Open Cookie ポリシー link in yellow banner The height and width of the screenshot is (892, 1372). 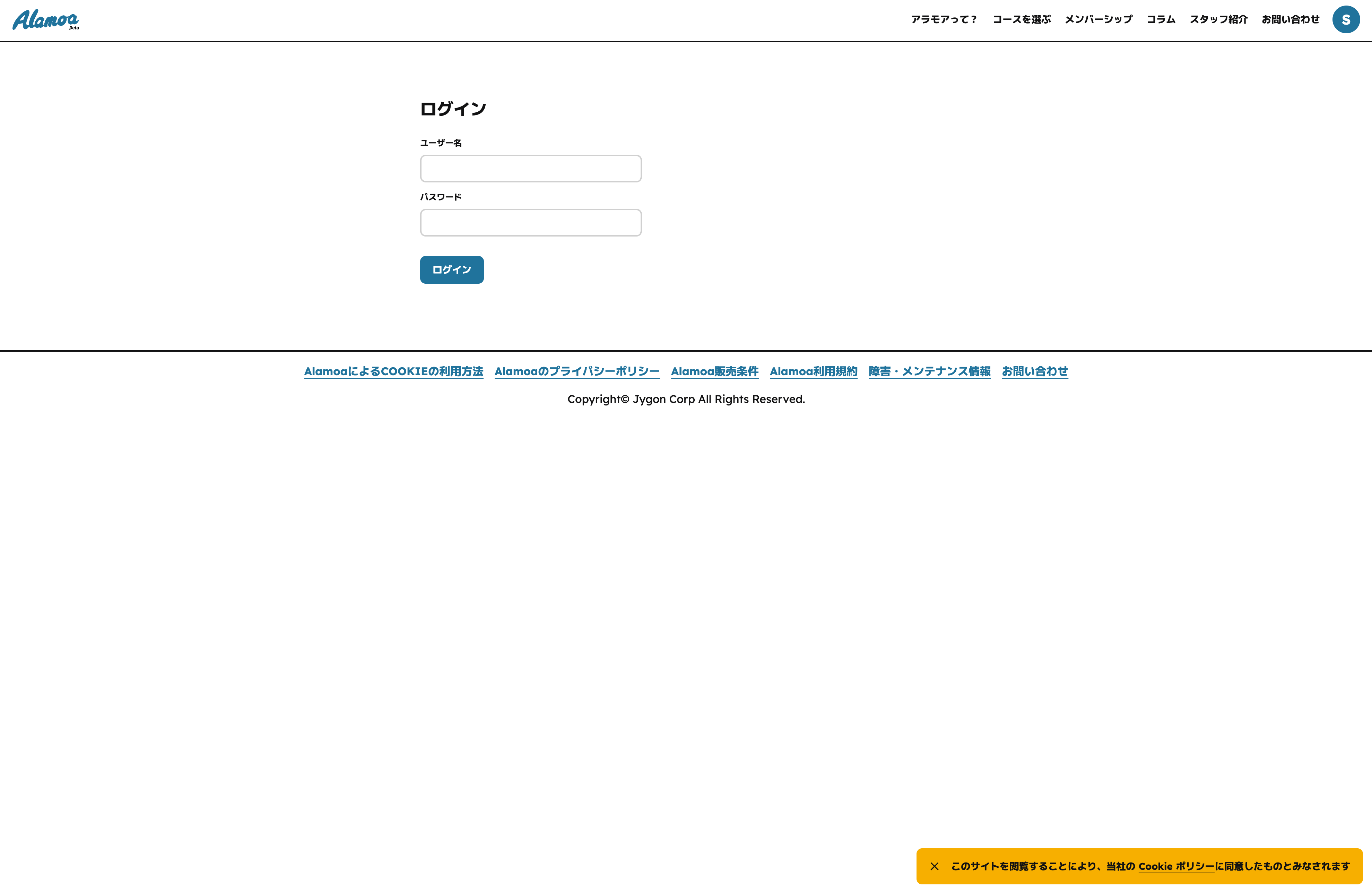1175,866
